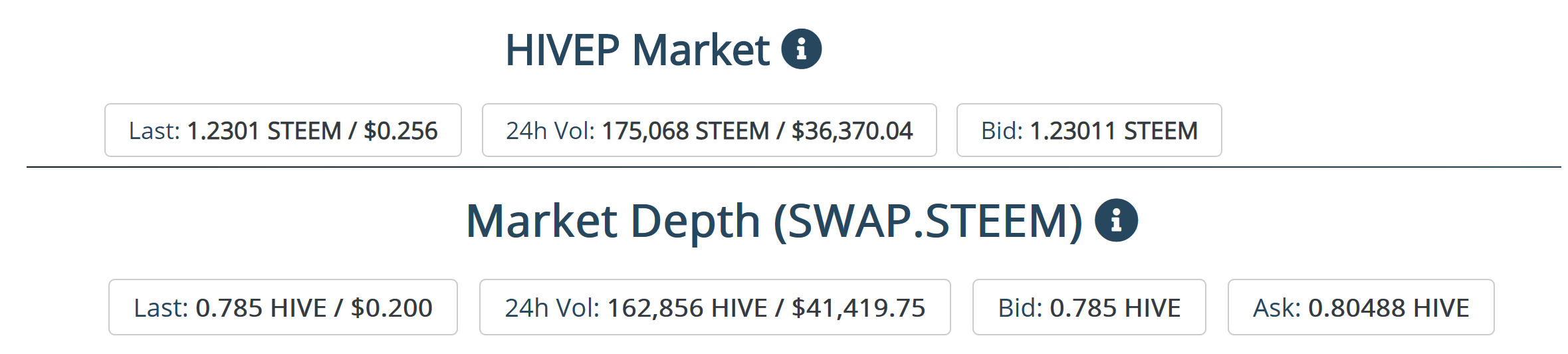Viewport: 1568px width, 354px height.
Task: Click the $36,370.04 volume dollar value
Action: click(x=852, y=131)
